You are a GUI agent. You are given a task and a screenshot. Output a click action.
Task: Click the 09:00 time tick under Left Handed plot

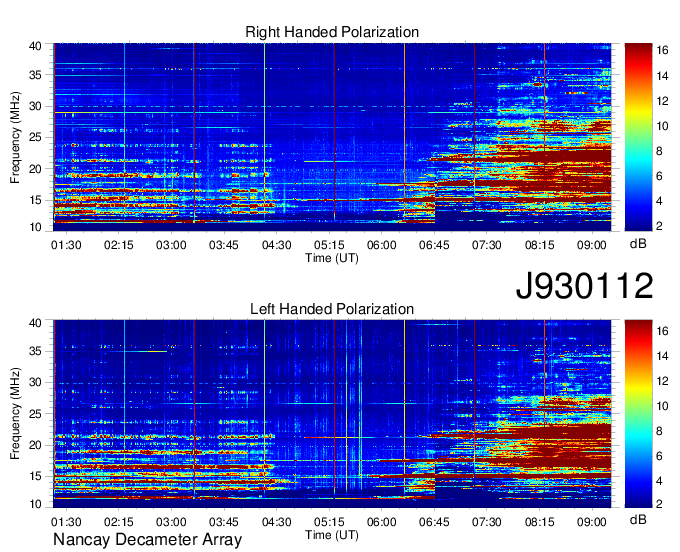point(592,522)
